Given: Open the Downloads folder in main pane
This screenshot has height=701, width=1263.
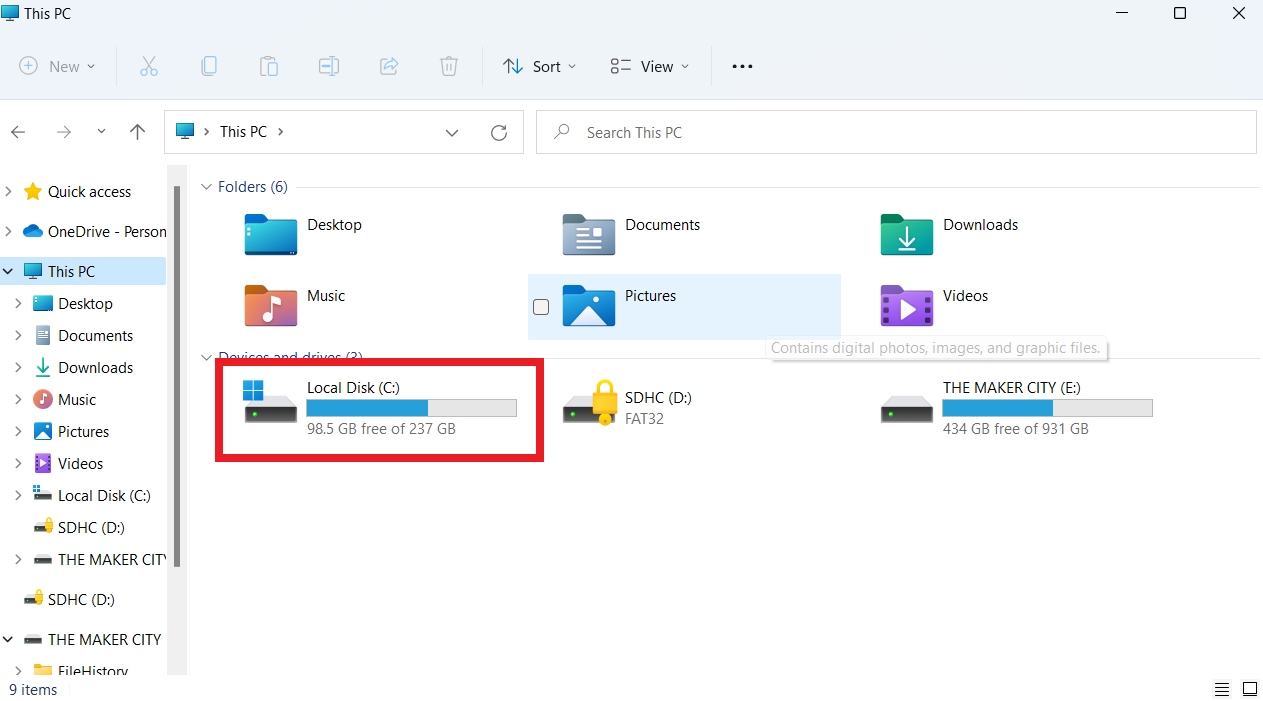Looking at the screenshot, I should point(950,235).
